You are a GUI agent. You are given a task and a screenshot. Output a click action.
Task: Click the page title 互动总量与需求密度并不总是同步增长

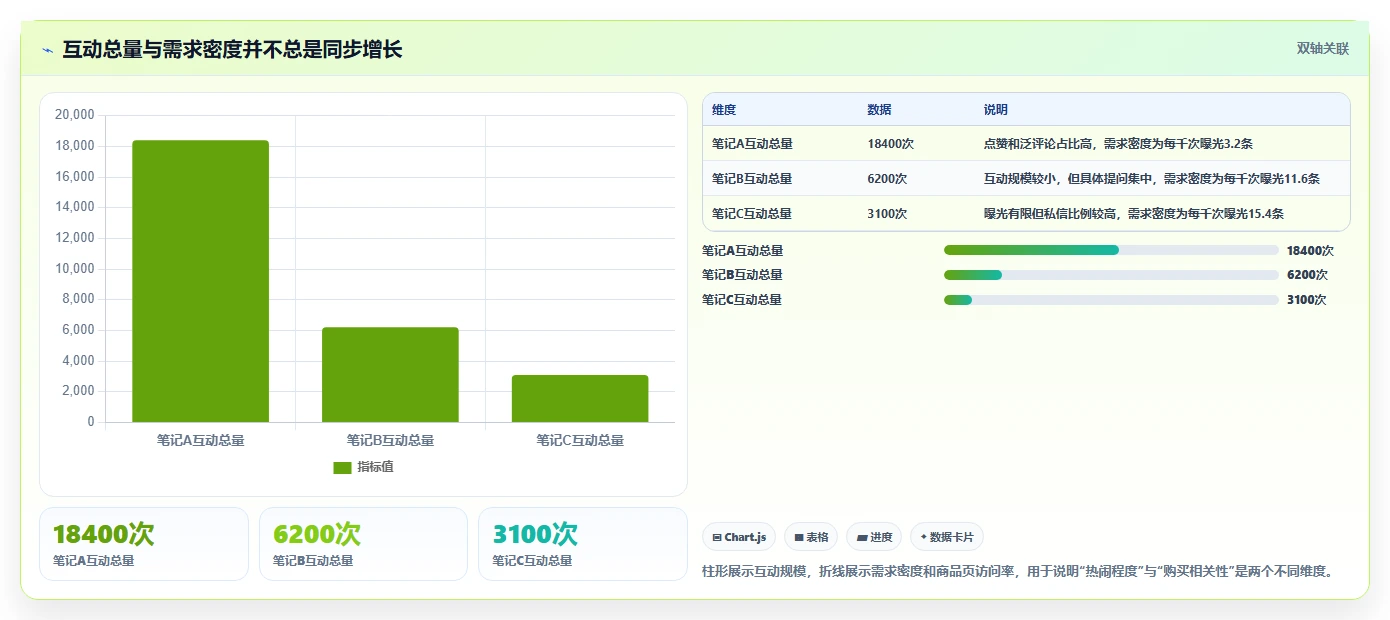coord(232,49)
